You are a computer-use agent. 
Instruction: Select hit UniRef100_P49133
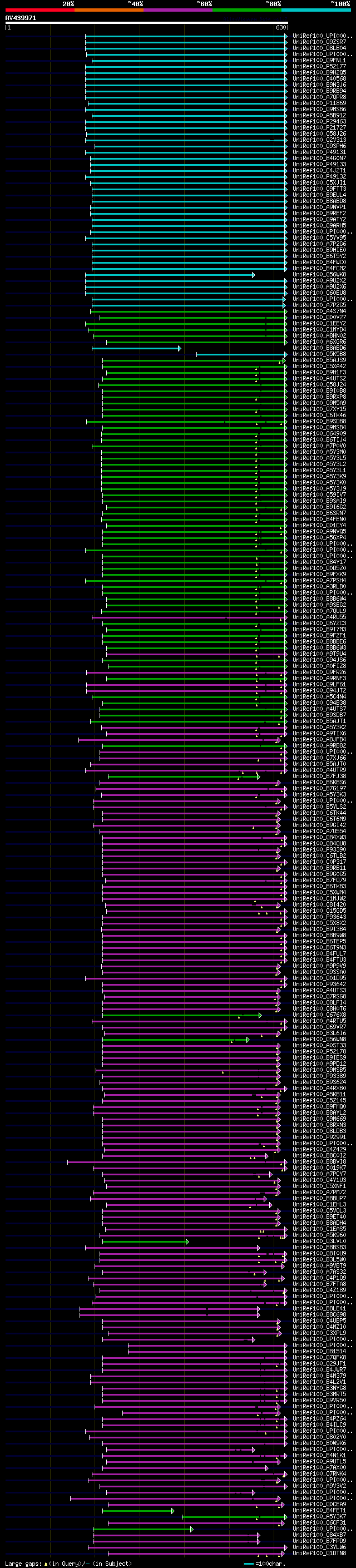point(319,164)
